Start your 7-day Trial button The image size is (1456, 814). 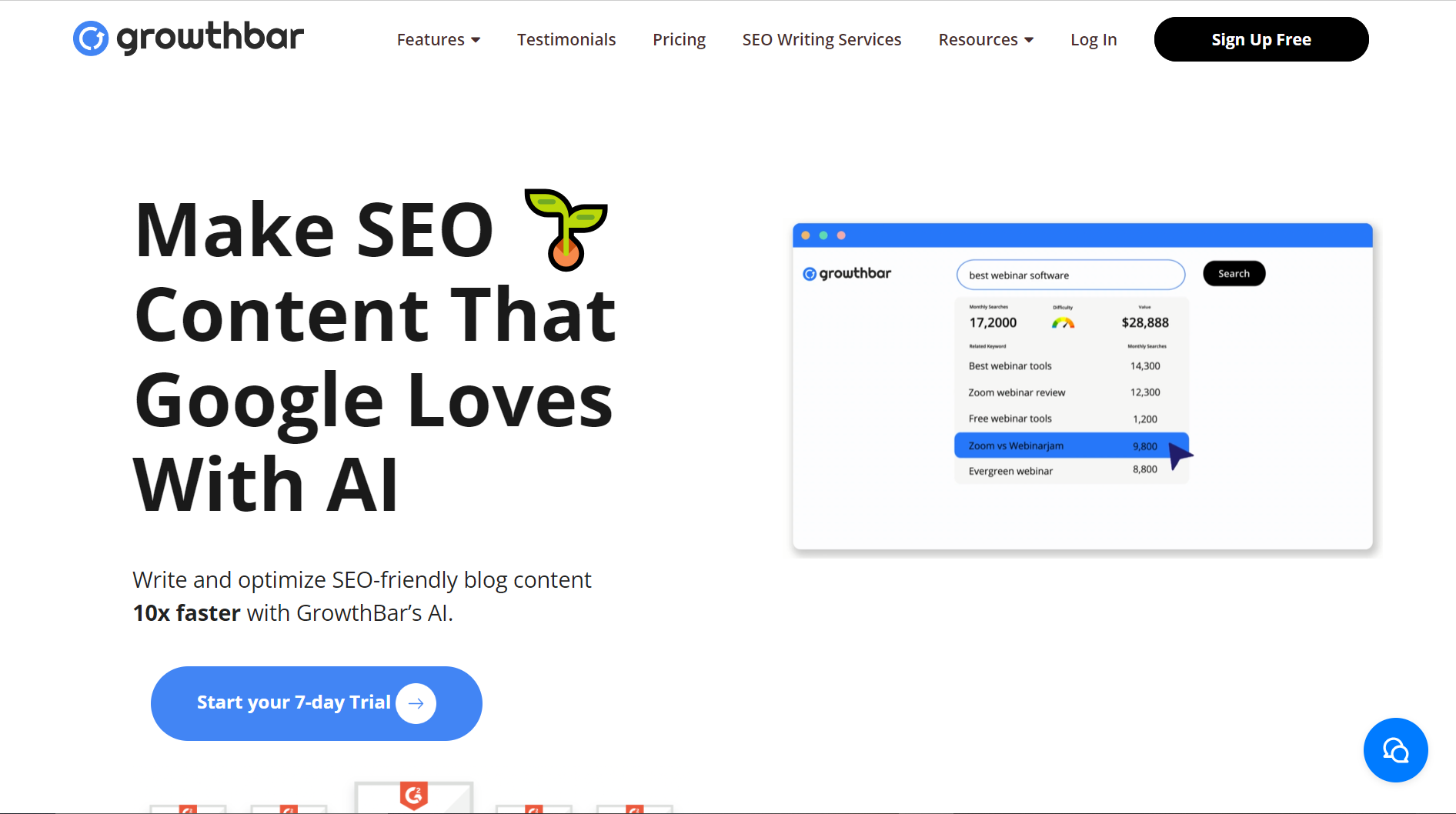click(316, 703)
